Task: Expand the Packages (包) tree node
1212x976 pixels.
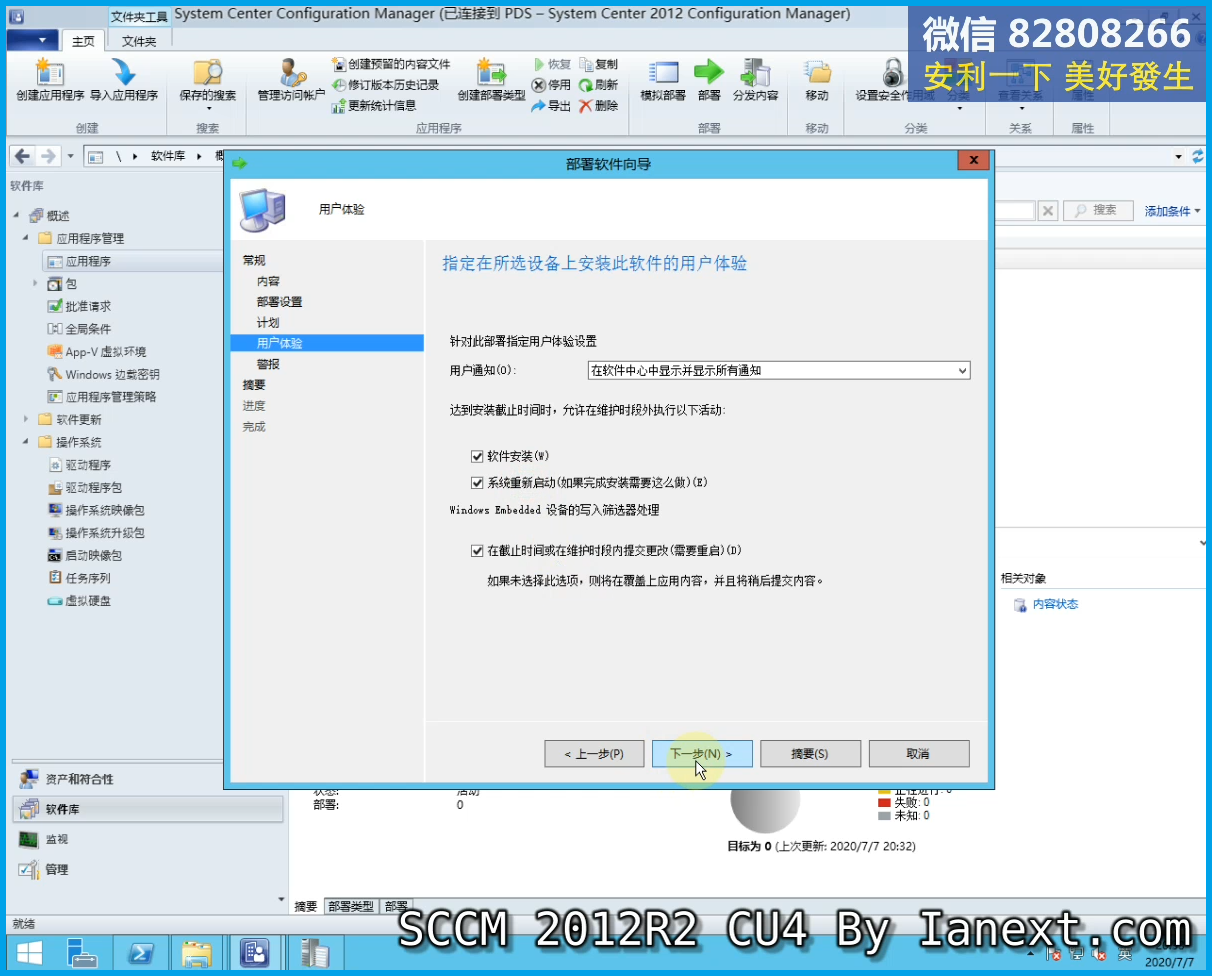Action: click(36, 284)
